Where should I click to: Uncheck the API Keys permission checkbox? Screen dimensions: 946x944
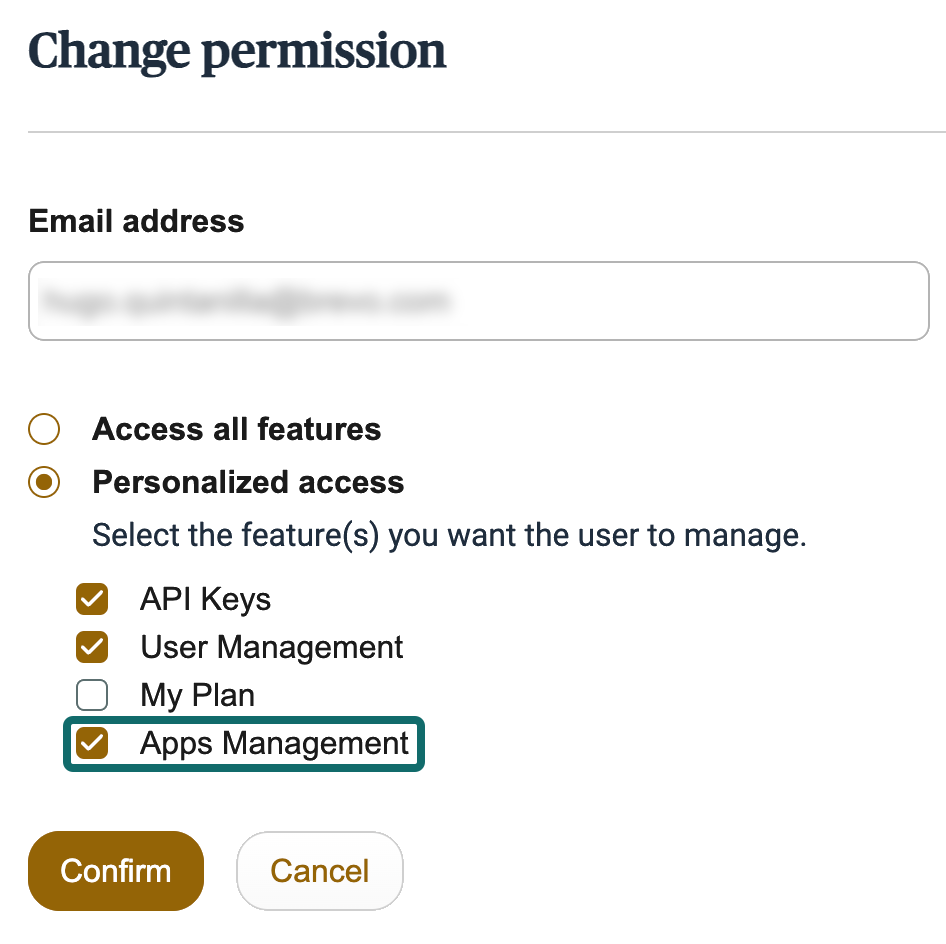pyautogui.click(x=91, y=599)
